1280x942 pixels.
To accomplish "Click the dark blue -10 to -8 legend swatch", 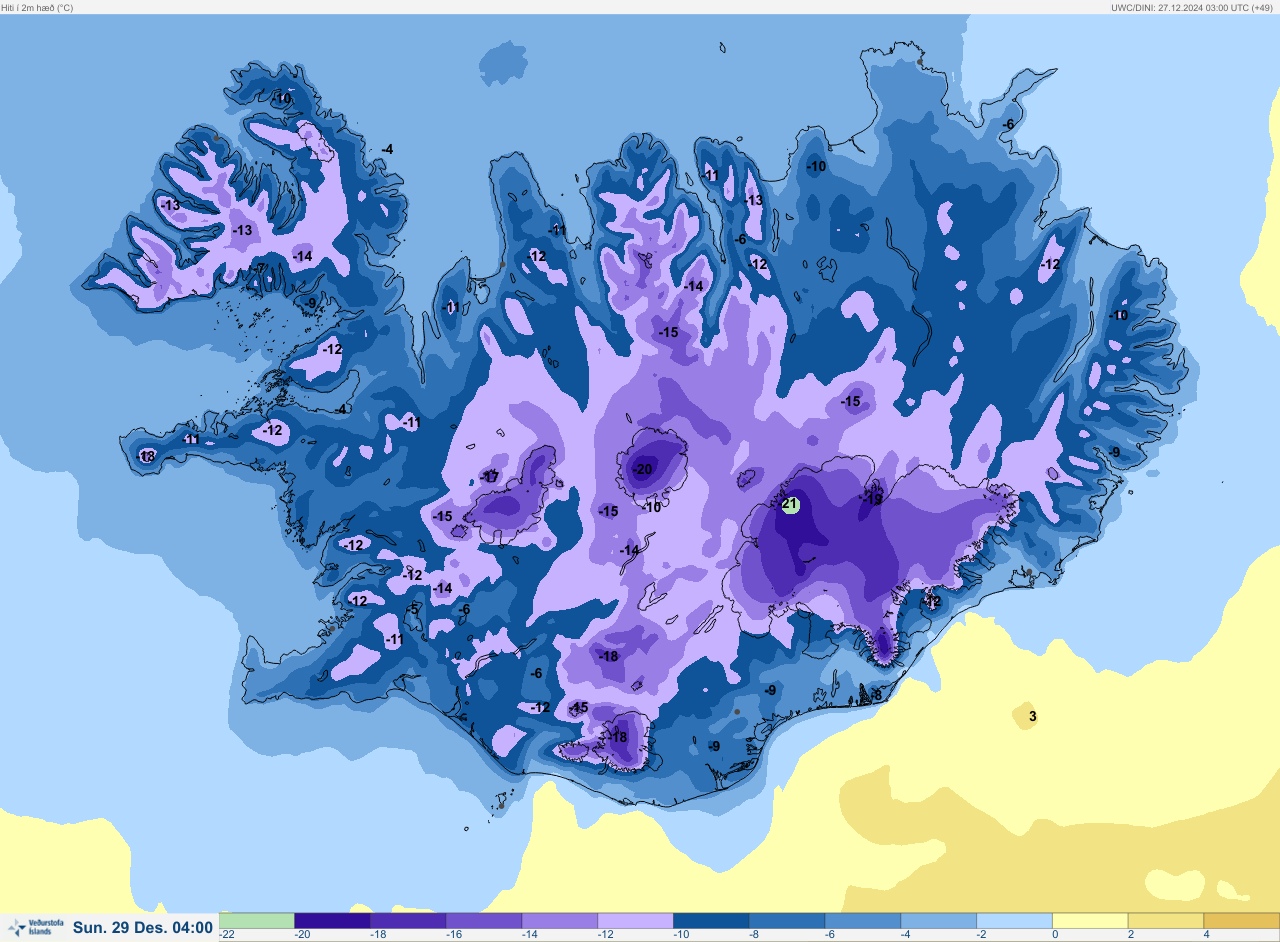I will coord(711,920).
